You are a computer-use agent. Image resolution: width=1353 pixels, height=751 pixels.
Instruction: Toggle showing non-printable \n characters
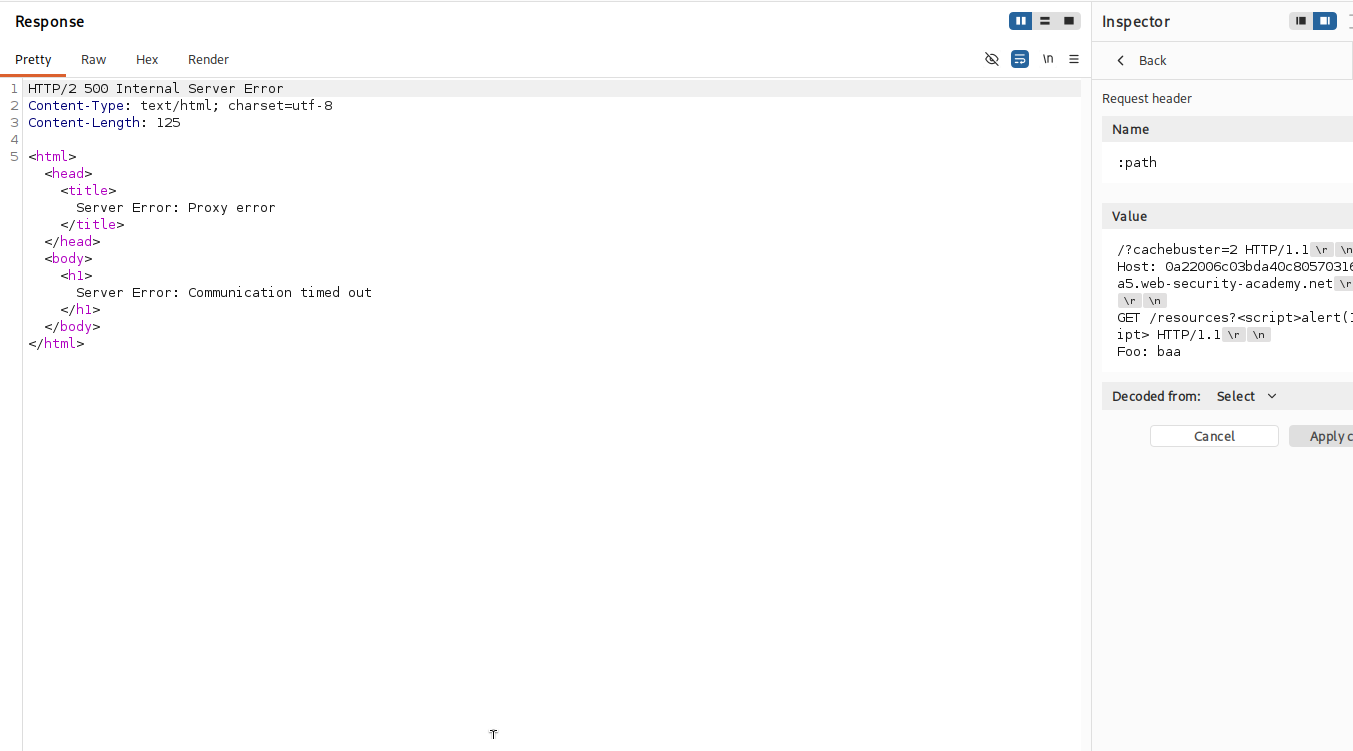1048,59
